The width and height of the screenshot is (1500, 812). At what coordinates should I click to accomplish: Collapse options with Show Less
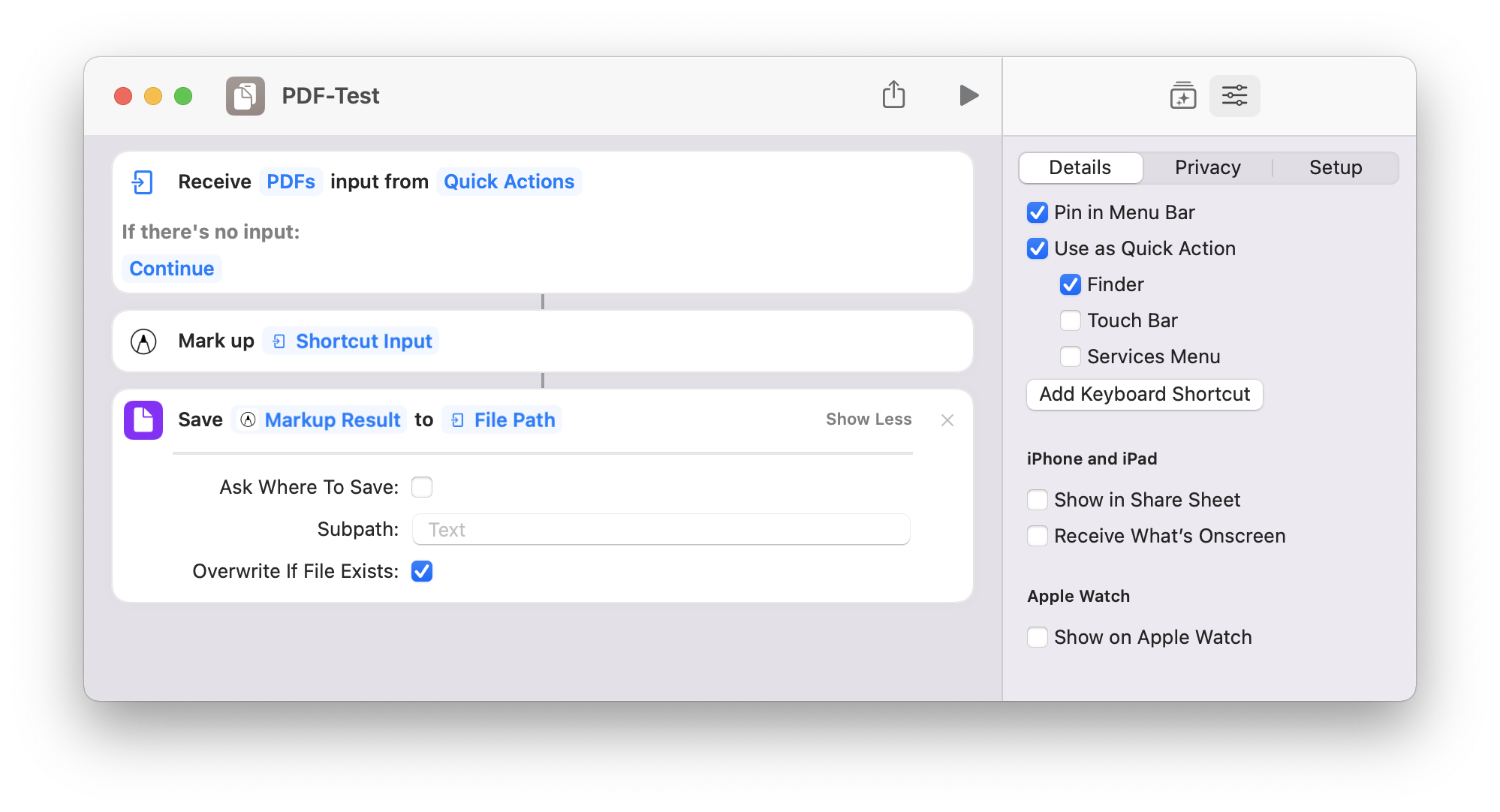(869, 420)
